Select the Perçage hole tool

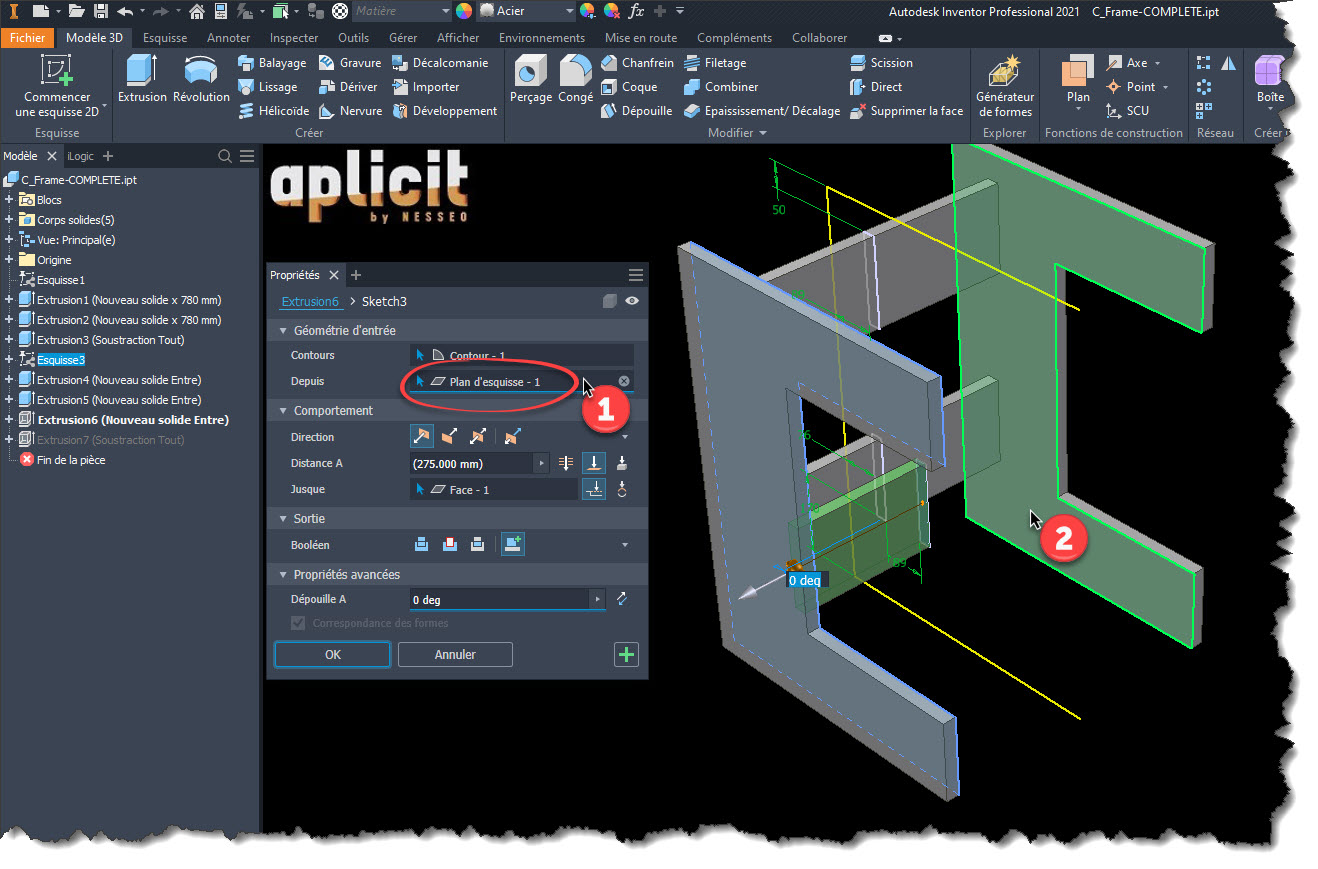point(530,79)
